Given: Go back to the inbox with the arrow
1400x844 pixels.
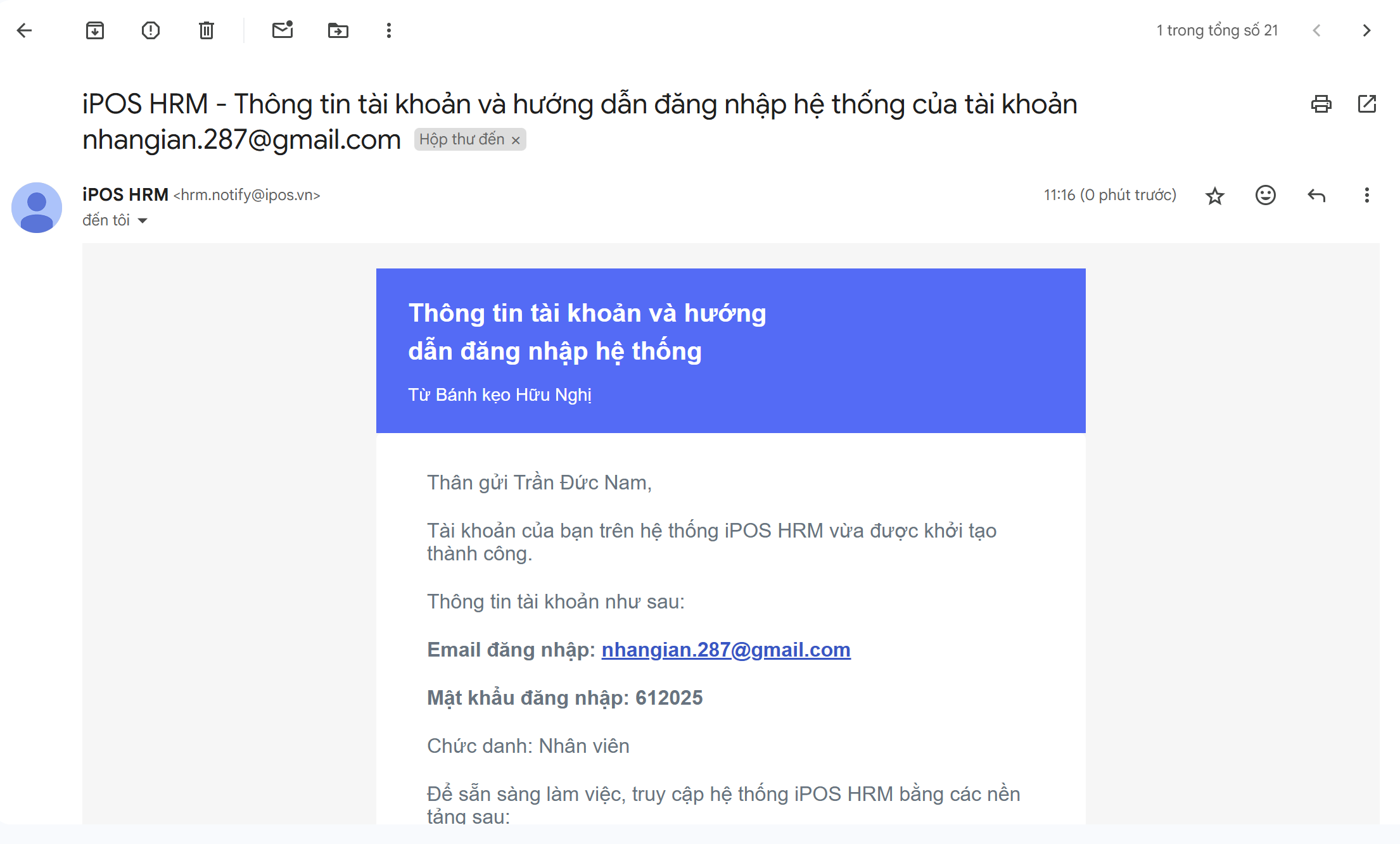Looking at the screenshot, I should 24,30.
